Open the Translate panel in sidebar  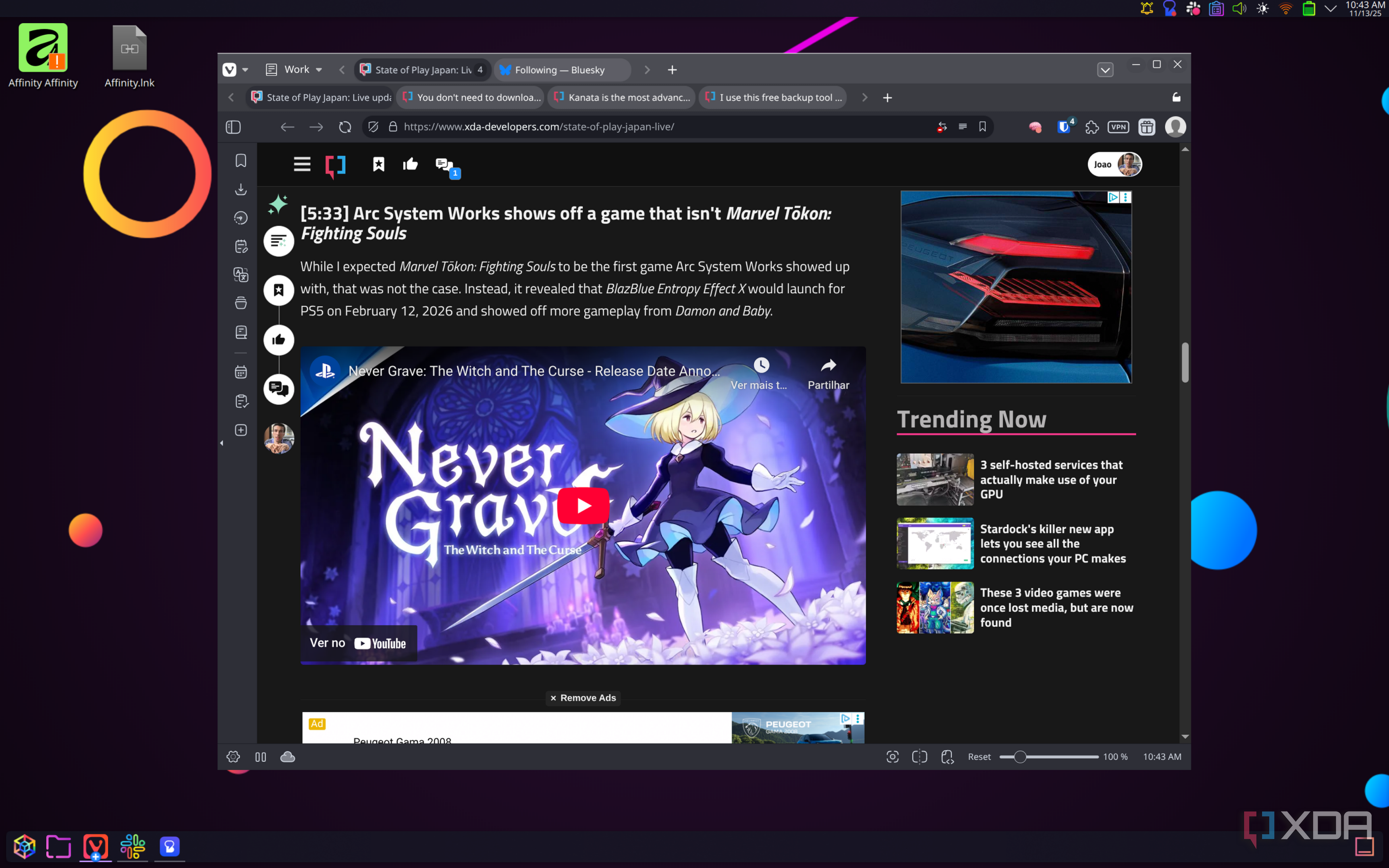(x=241, y=275)
